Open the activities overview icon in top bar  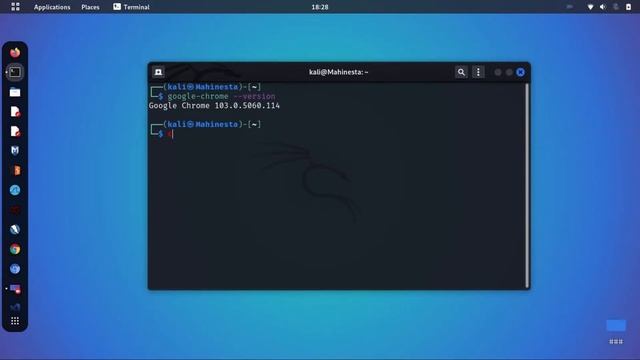tap(15, 7)
